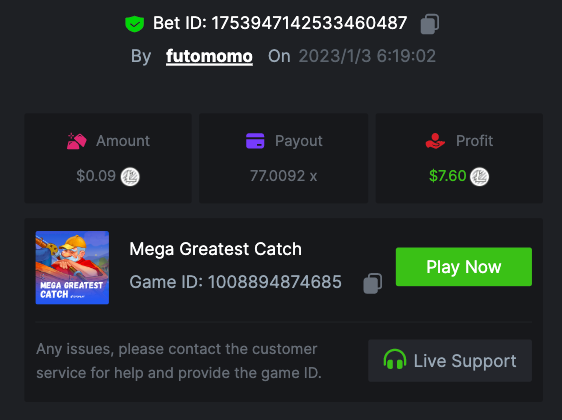Open the Live Support chat

(450, 361)
